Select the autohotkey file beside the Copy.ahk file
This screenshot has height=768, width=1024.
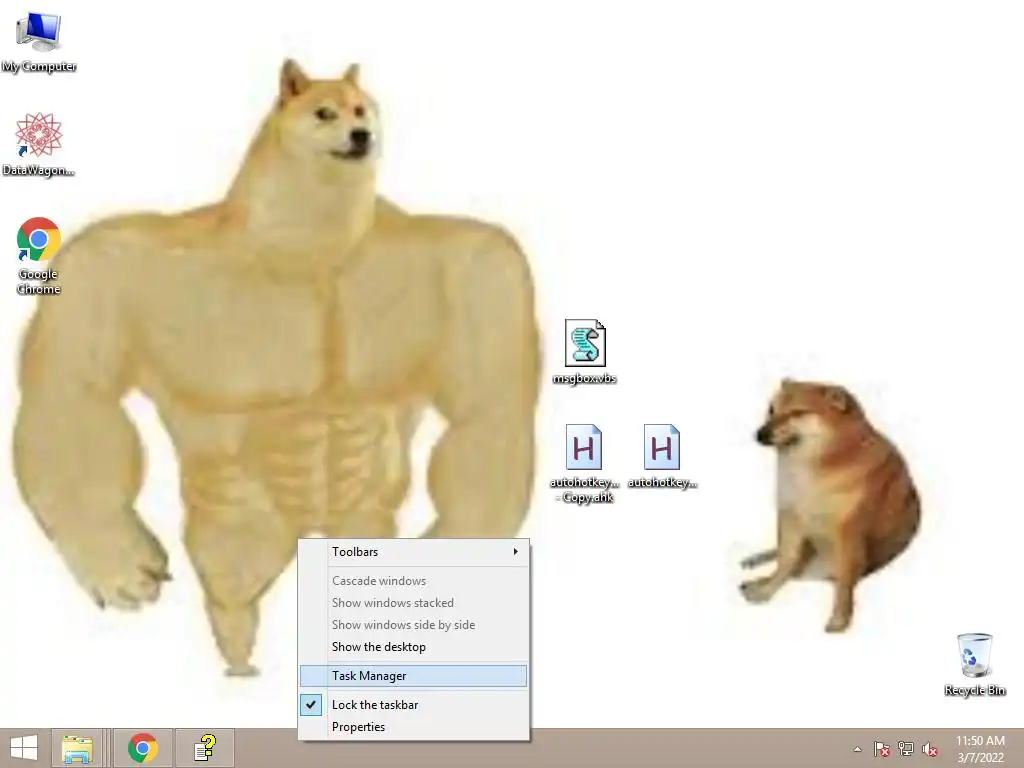point(662,456)
